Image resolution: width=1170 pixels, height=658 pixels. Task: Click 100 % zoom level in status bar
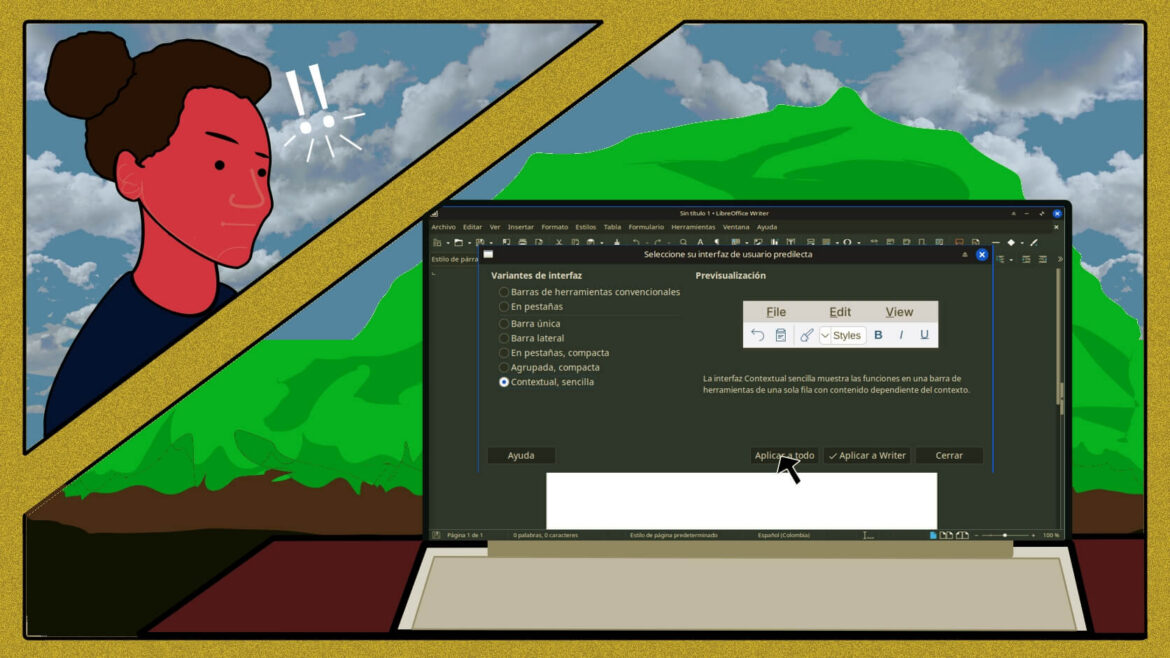pos(1051,535)
